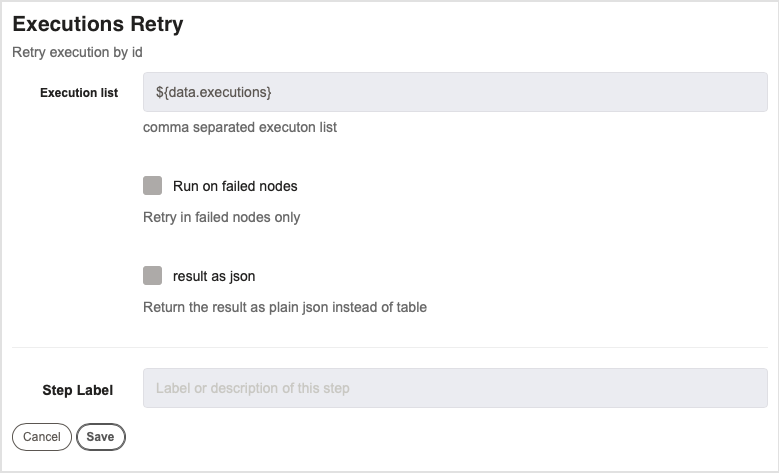779x473 pixels.
Task: Click the 'Label or description of this step' placeholder
Action: point(252,388)
